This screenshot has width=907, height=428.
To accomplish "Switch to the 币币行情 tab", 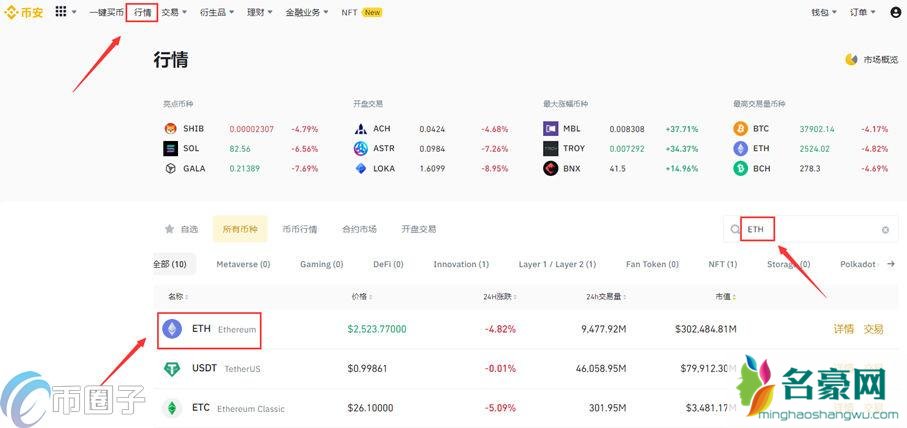I will click(x=300, y=229).
